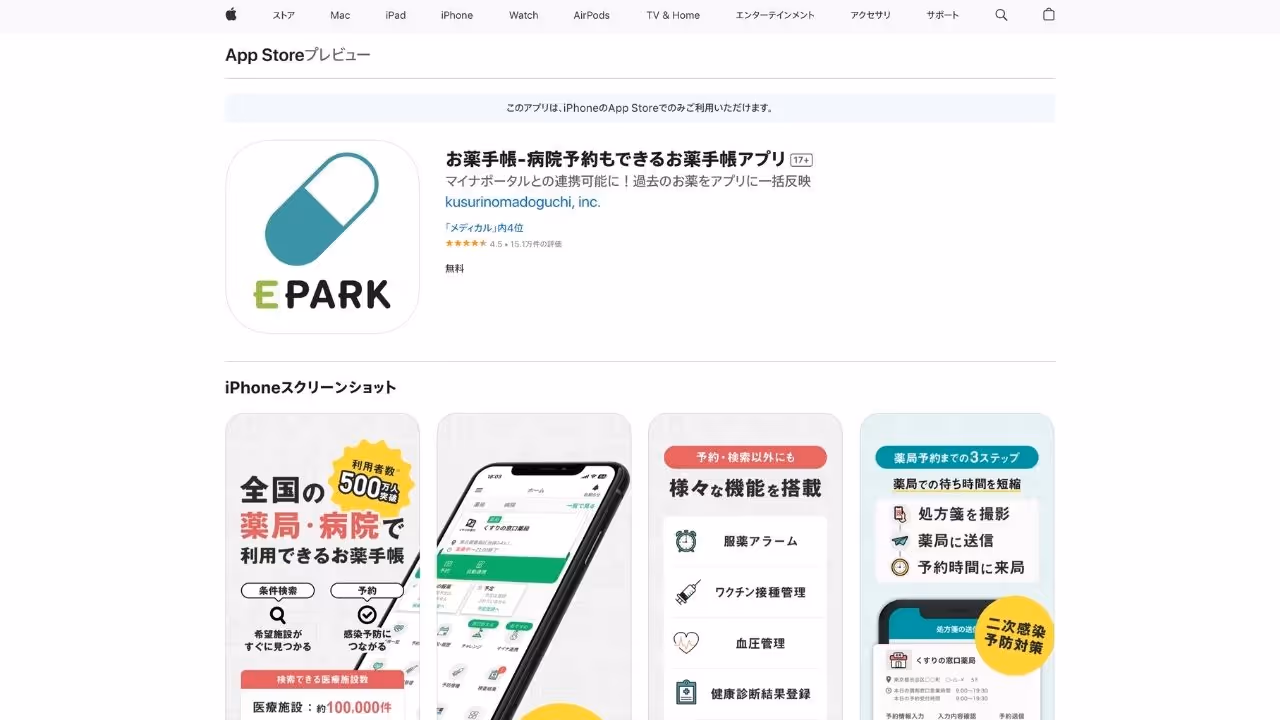1280x720 pixels.
Task: Open the サポート menu item
Action: click(x=943, y=15)
